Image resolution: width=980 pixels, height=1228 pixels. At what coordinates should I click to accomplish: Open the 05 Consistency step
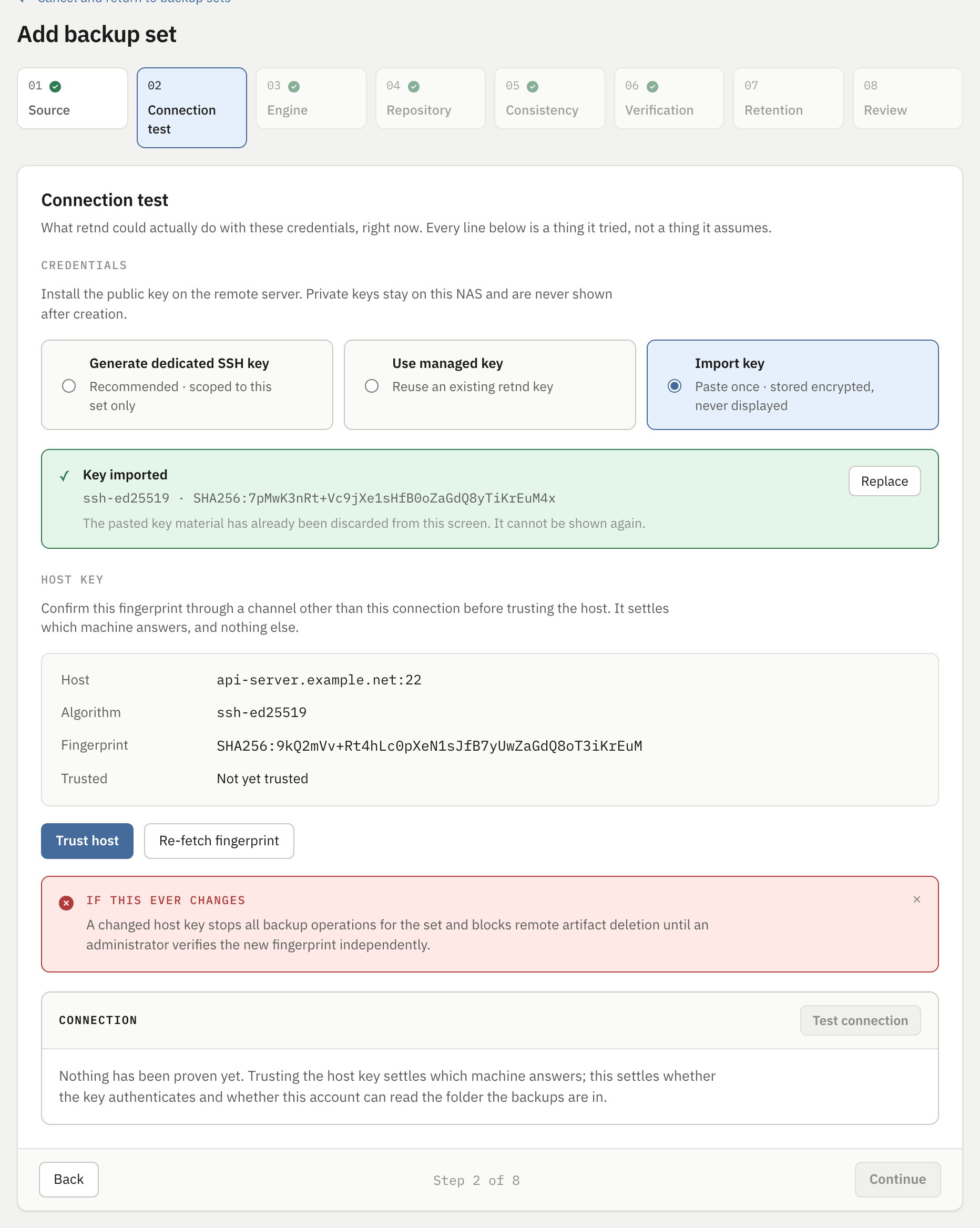pos(550,98)
